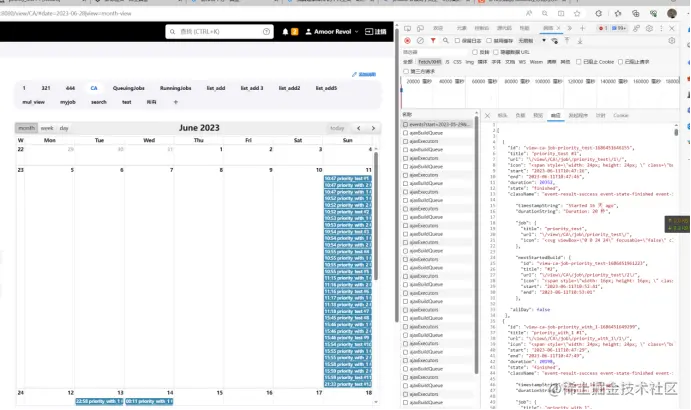Tick the invert filter checkbox

pyautogui.click(x=475, y=52)
